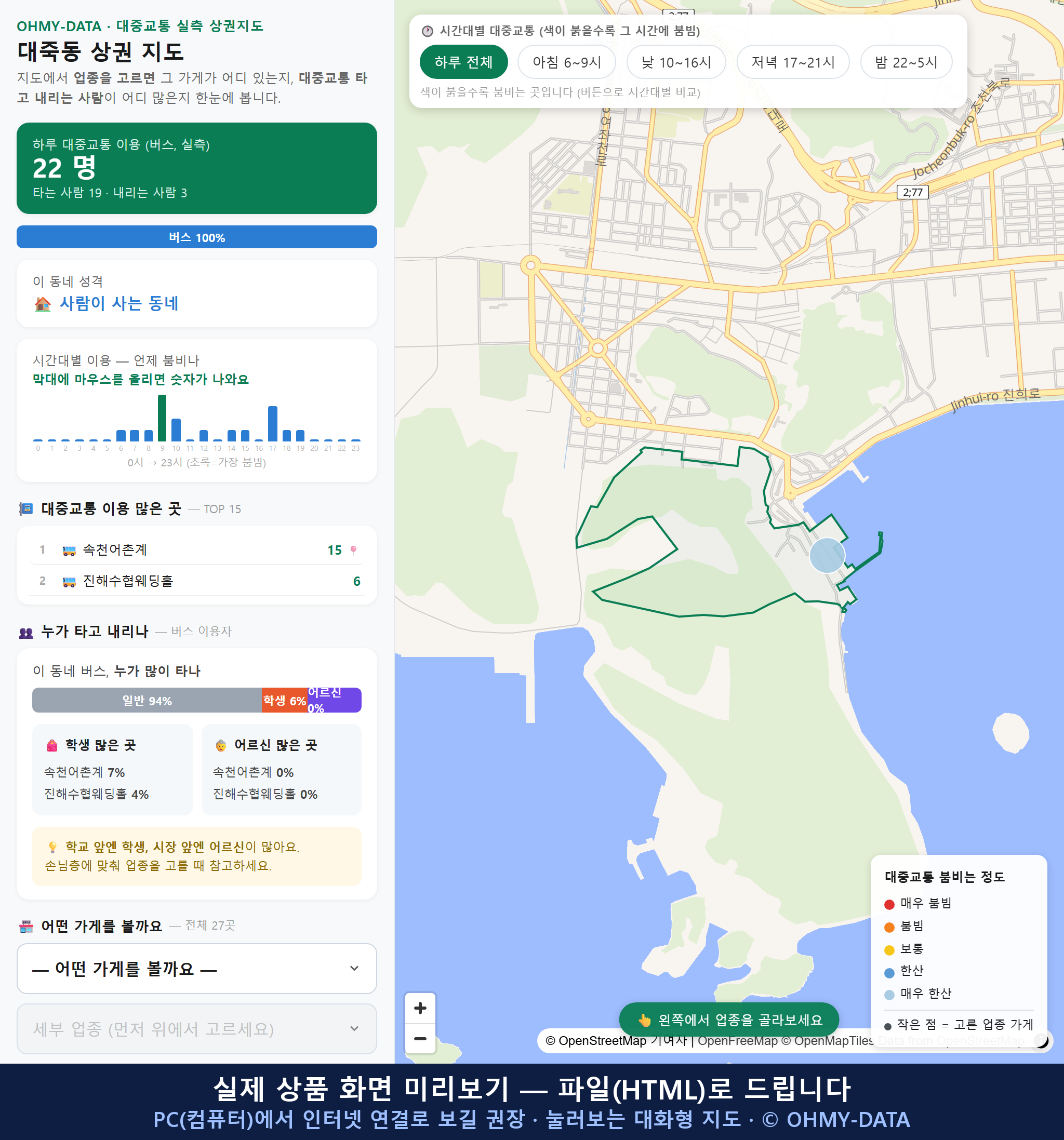Viewport: 1064px width, 1140px height.
Task: Click the light blue transit circle on map
Action: pos(827,555)
